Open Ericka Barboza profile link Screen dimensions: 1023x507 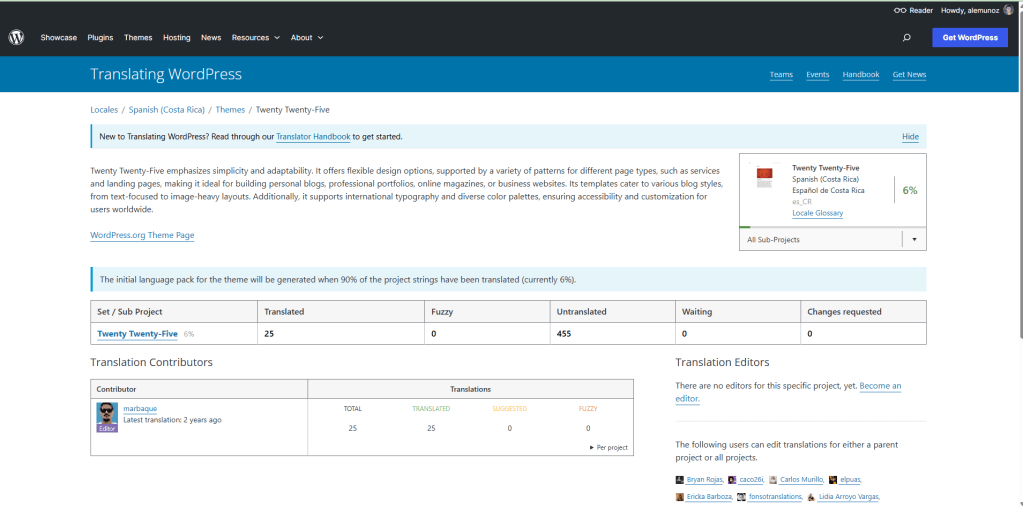[709, 497]
